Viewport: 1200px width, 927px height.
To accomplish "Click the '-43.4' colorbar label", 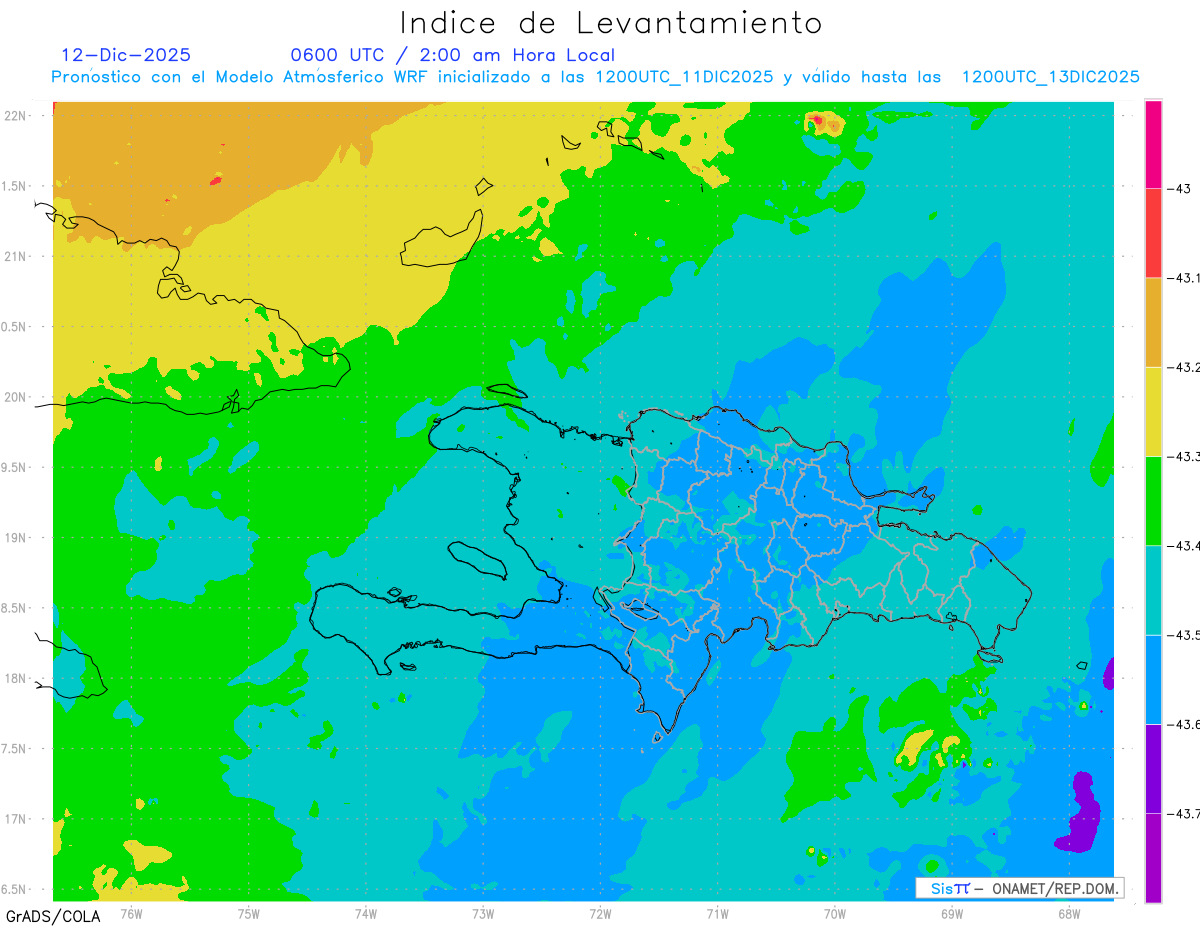I will (x=1183, y=545).
